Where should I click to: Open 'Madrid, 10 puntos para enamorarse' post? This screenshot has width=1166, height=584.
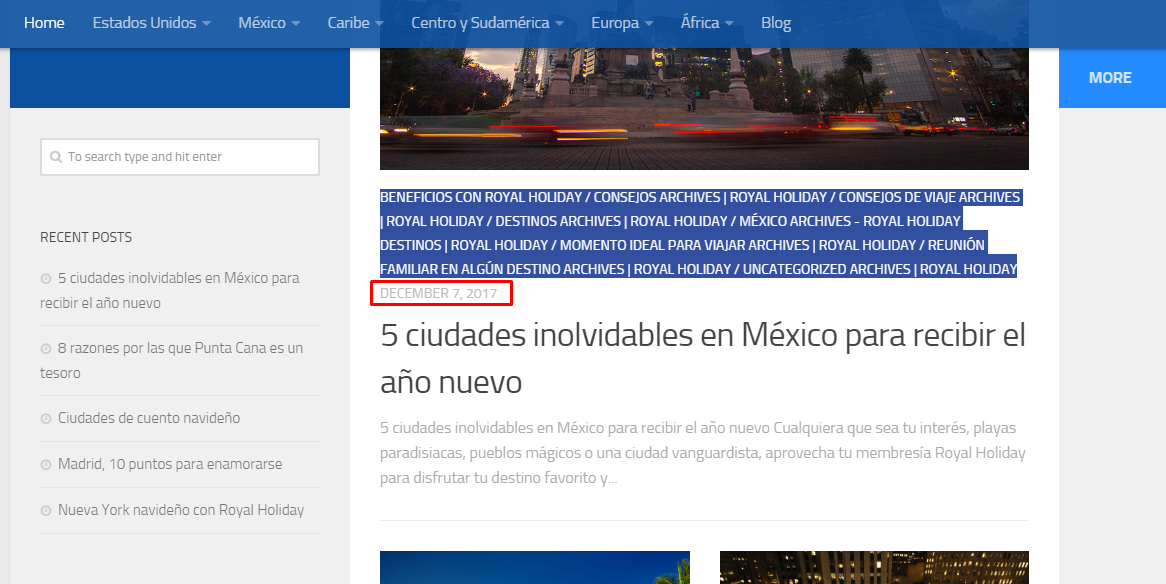[170, 464]
